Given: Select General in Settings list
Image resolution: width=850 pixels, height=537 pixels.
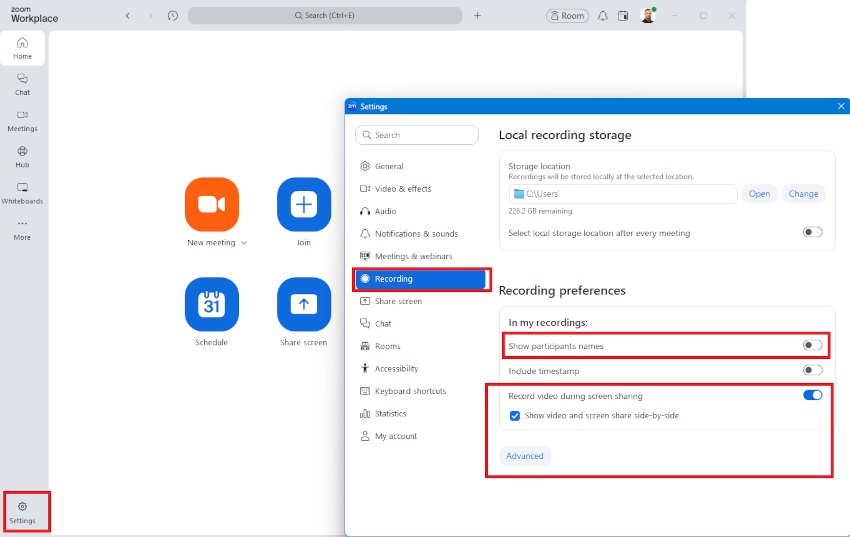Looking at the screenshot, I should 420,166.
